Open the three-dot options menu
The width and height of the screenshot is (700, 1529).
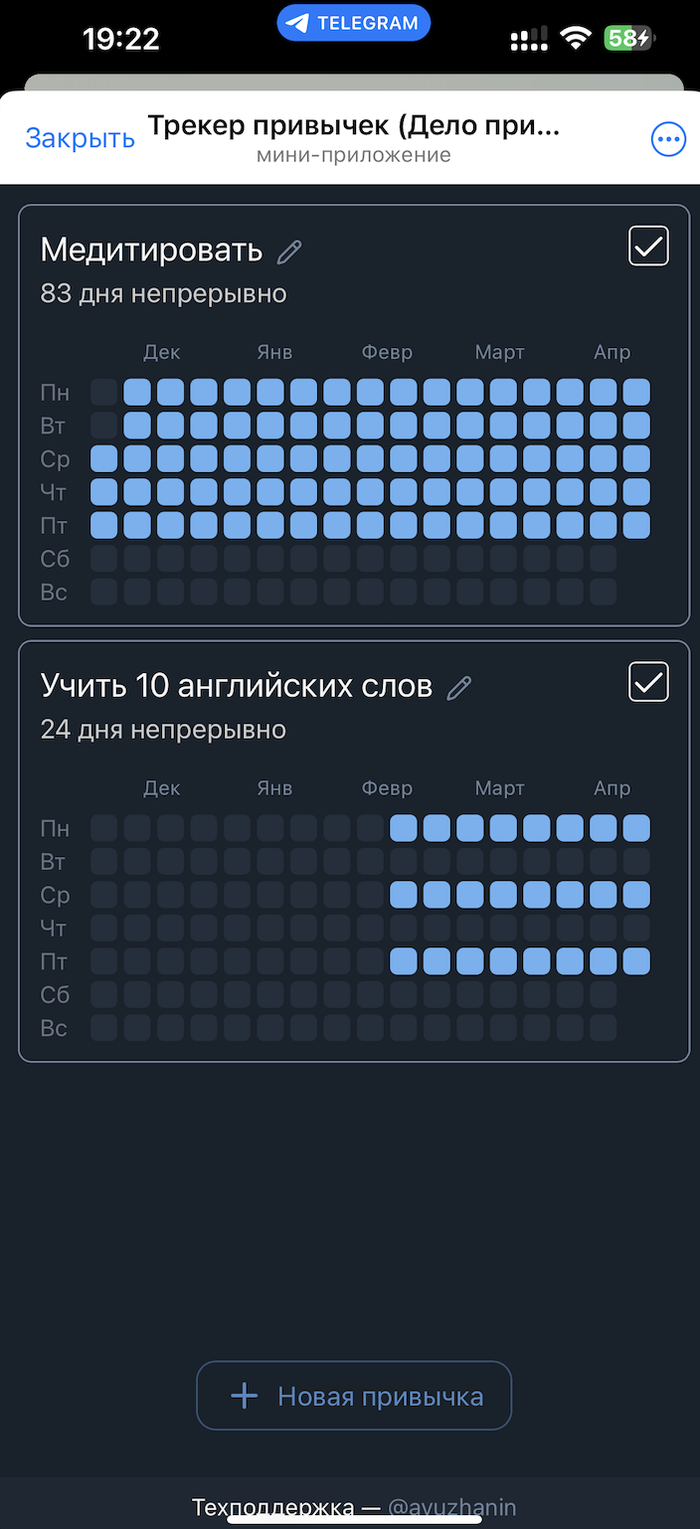click(668, 139)
